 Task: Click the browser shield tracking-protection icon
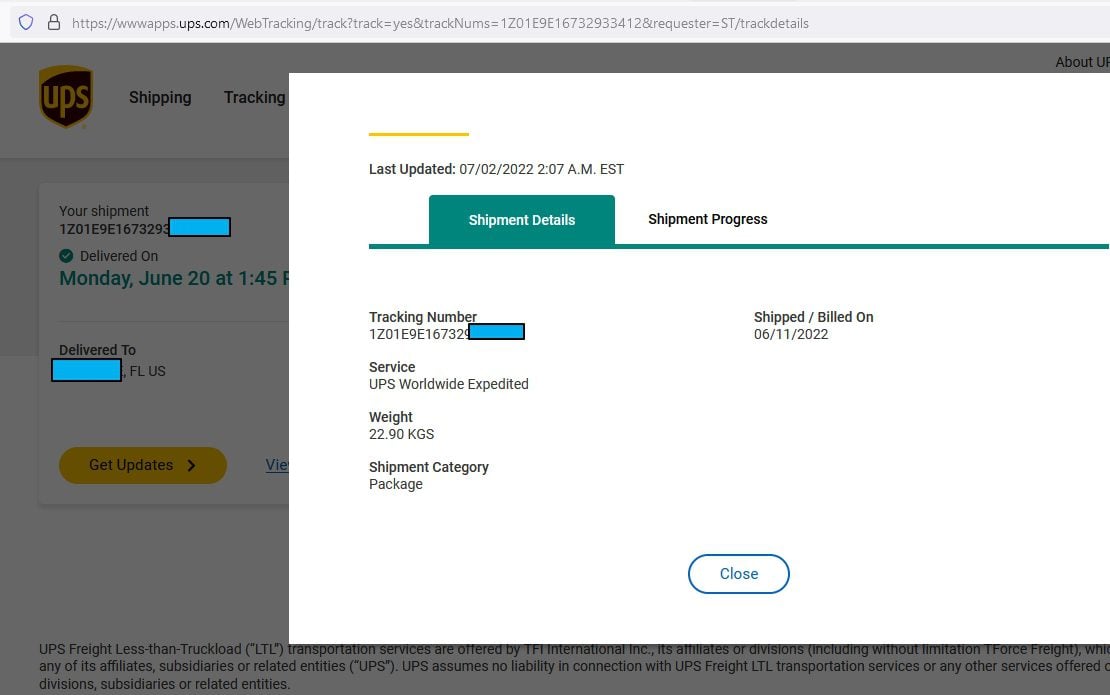click(25, 23)
